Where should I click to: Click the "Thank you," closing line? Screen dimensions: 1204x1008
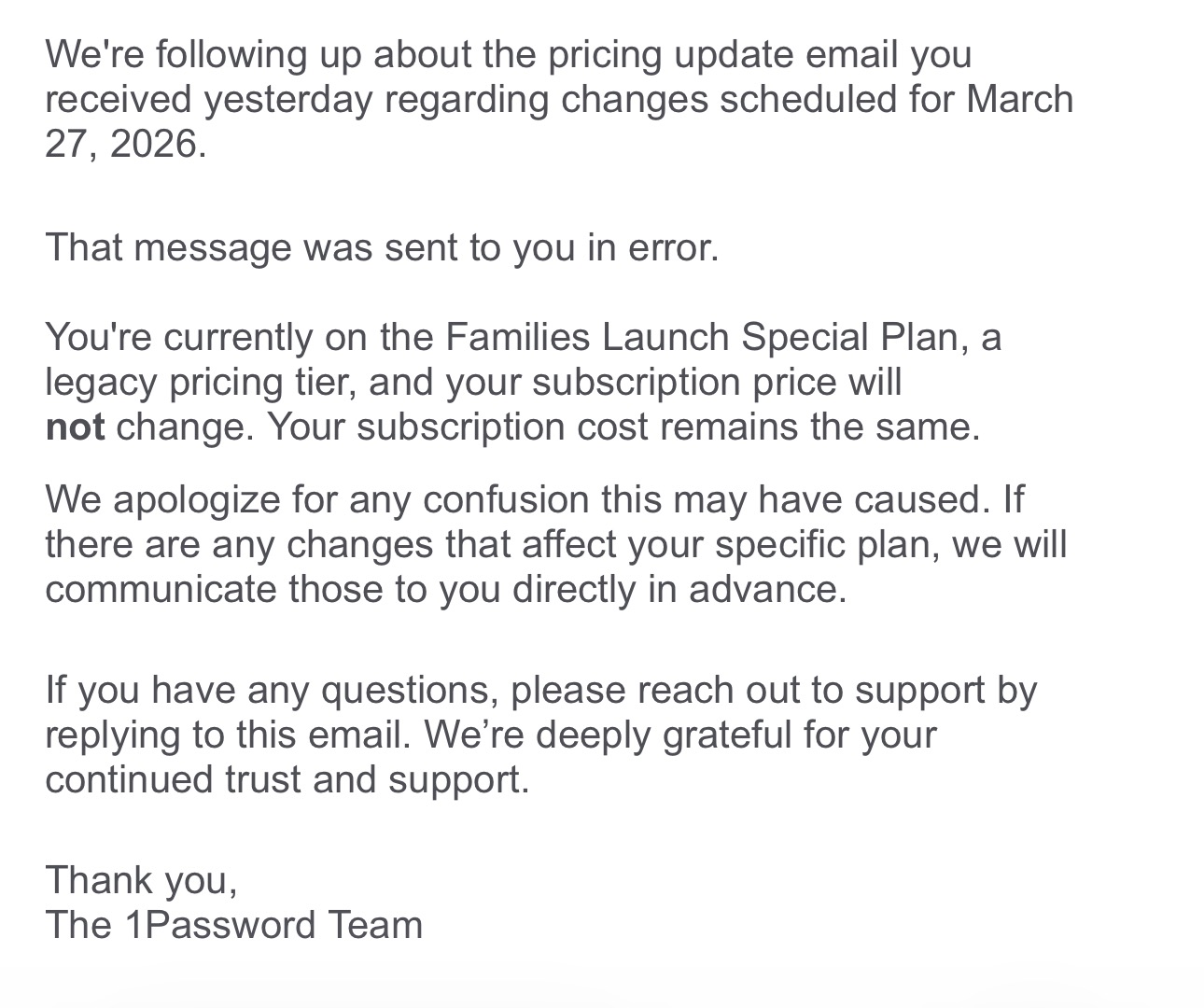point(141,880)
